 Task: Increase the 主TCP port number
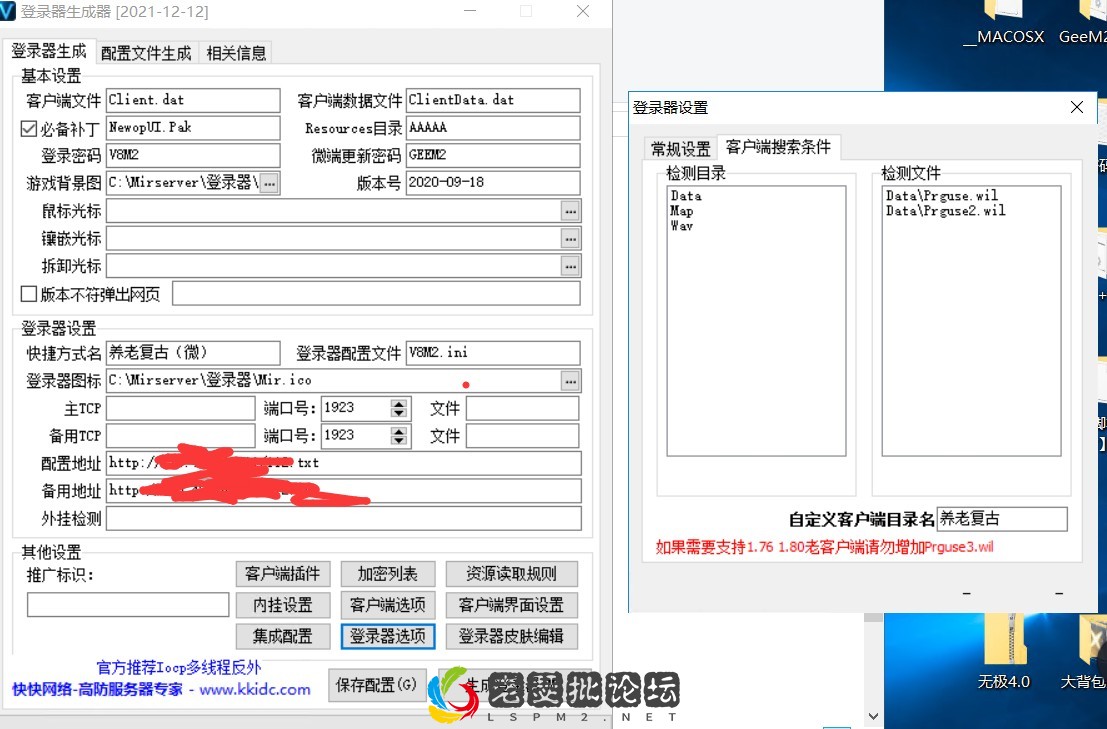(399, 404)
